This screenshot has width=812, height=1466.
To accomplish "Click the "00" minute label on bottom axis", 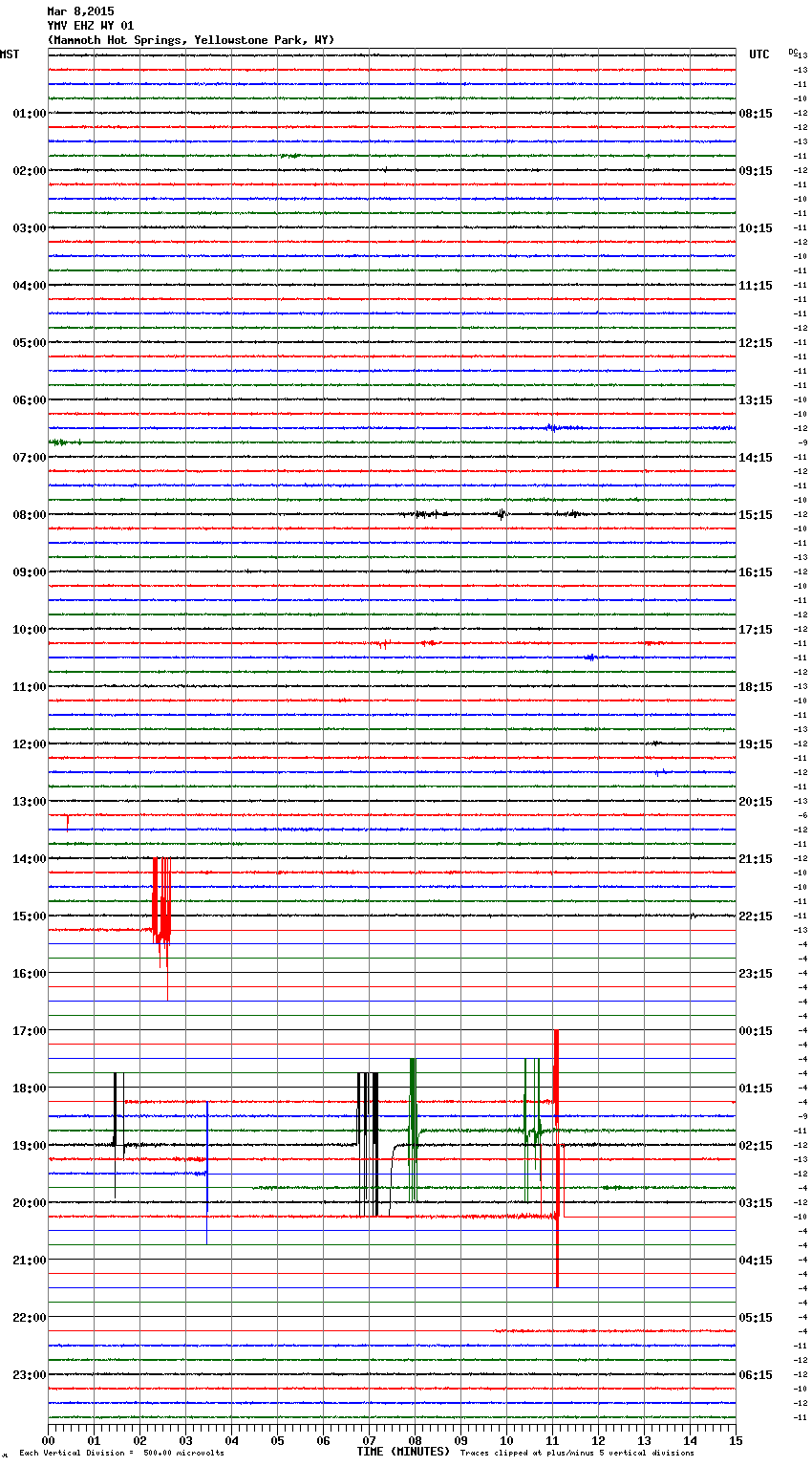I will [x=48, y=1439].
